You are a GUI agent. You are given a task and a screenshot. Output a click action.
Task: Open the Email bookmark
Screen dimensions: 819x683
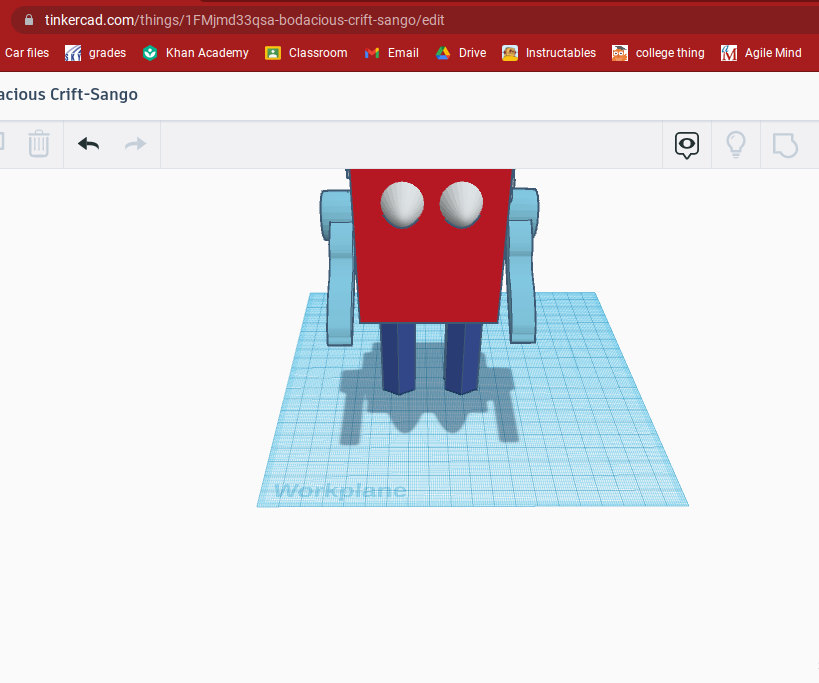point(391,53)
